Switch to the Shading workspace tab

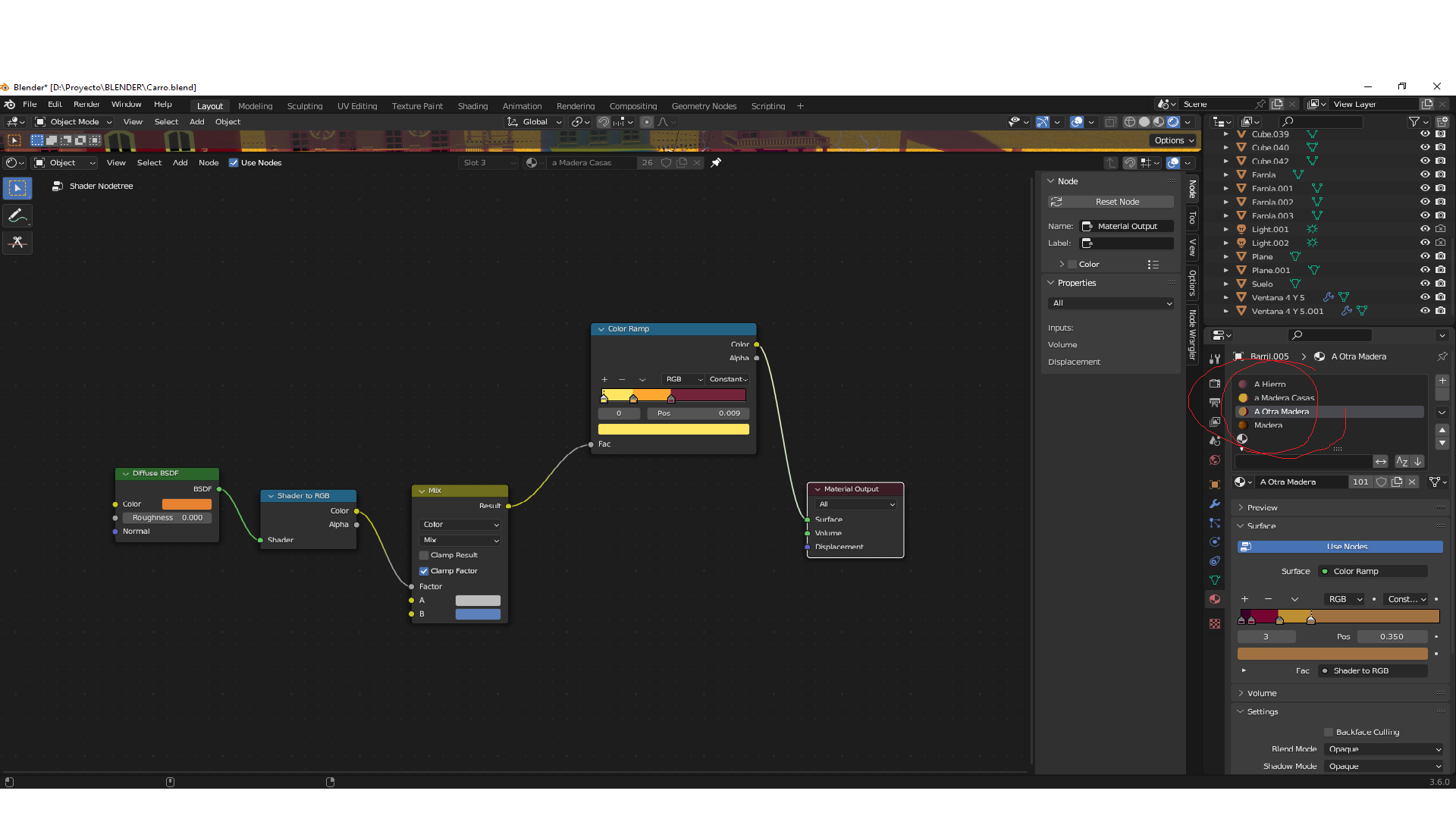click(x=472, y=106)
